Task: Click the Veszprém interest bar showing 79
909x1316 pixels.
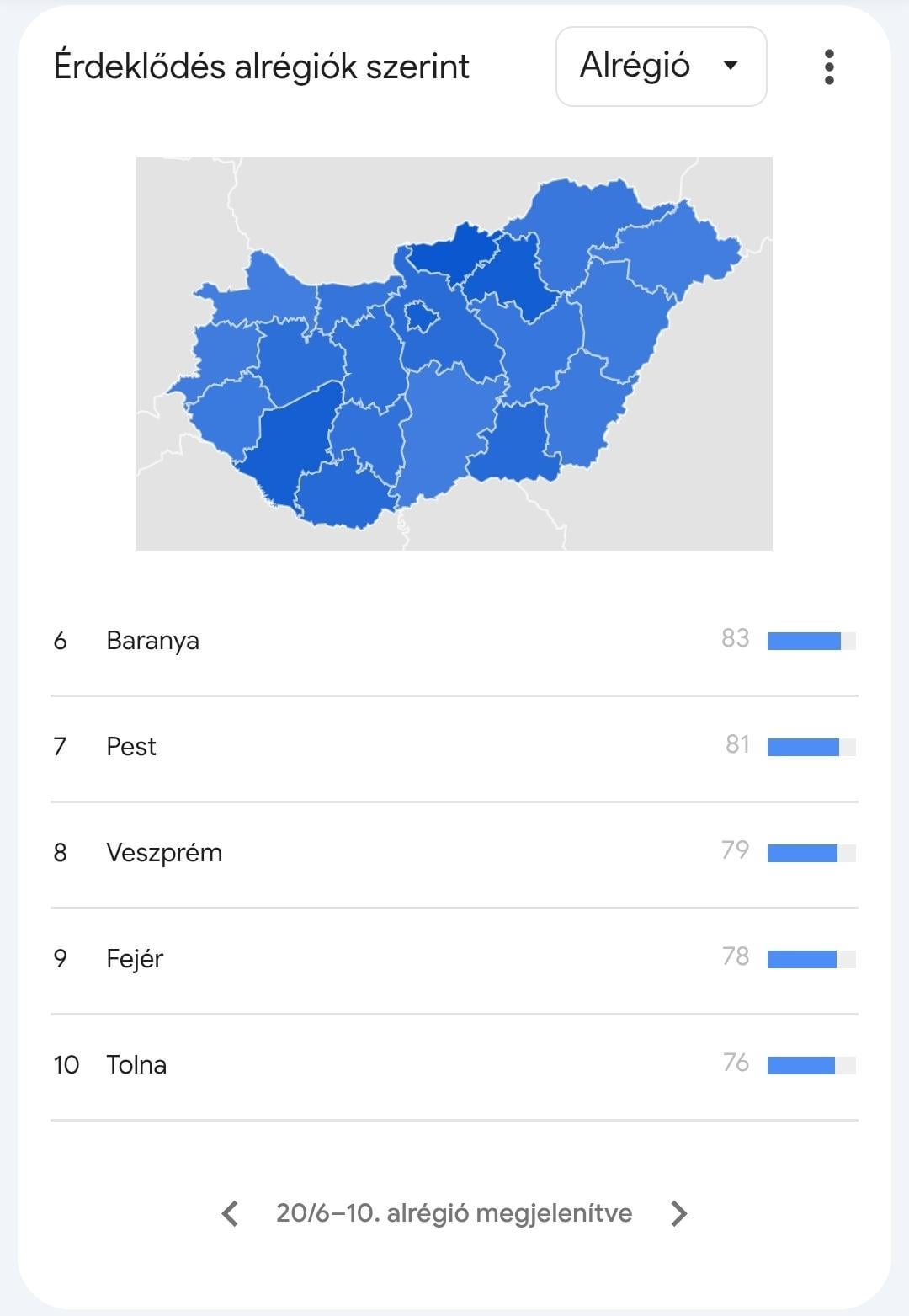Action: [x=811, y=853]
